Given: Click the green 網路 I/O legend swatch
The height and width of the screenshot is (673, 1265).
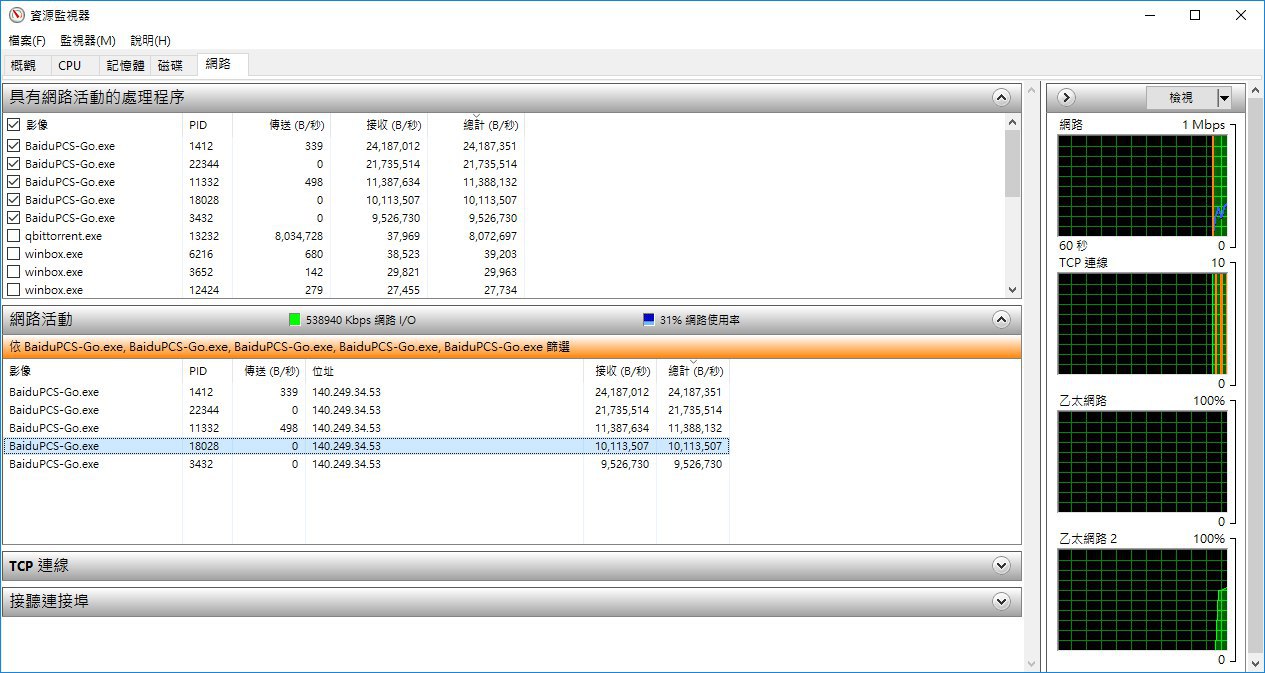Looking at the screenshot, I should pyautogui.click(x=294, y=320).
